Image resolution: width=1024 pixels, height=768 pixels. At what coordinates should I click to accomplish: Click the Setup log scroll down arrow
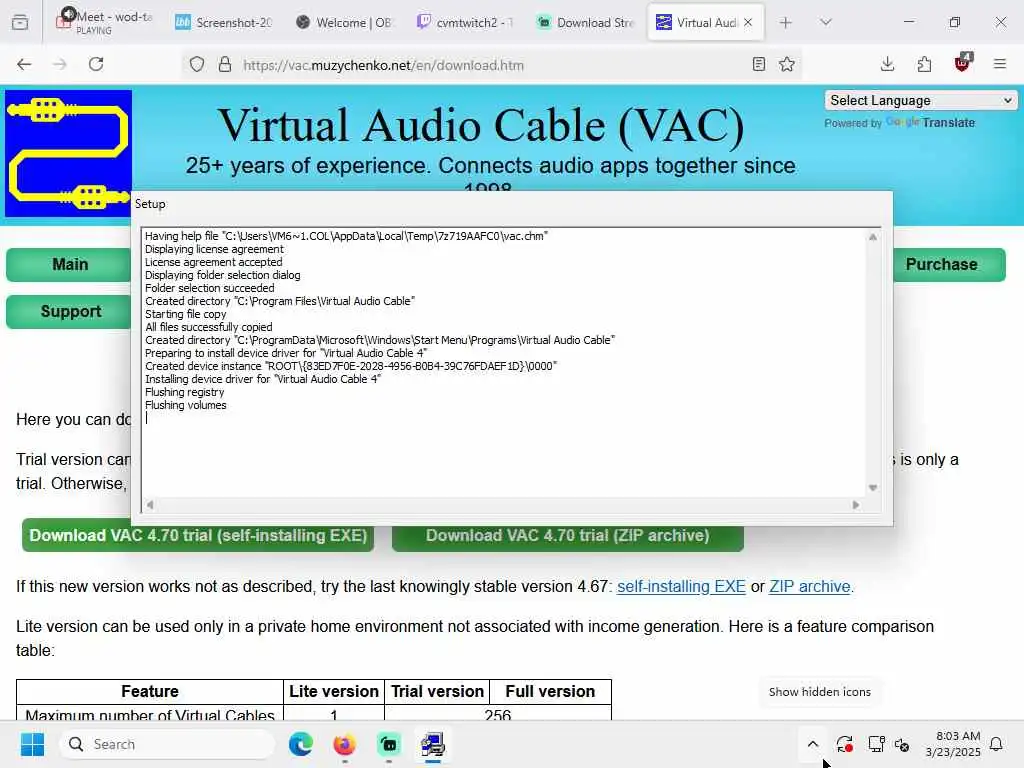(872, 488)
